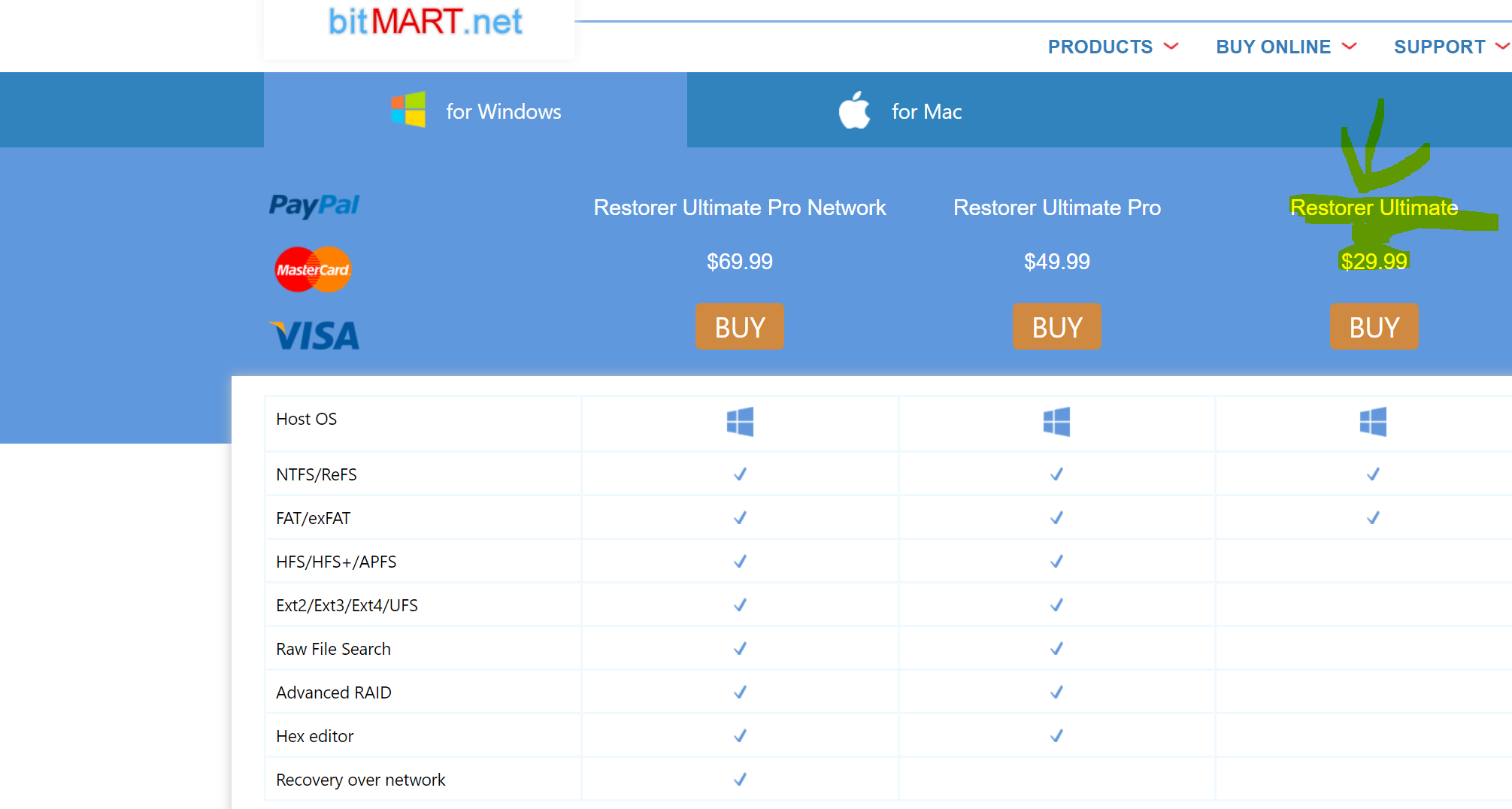Image resolution: width=1512 pixels, height=809 pixels.
Task: Click the HFS/HFS+/APFS row label
Action: (x=335, y=562)
